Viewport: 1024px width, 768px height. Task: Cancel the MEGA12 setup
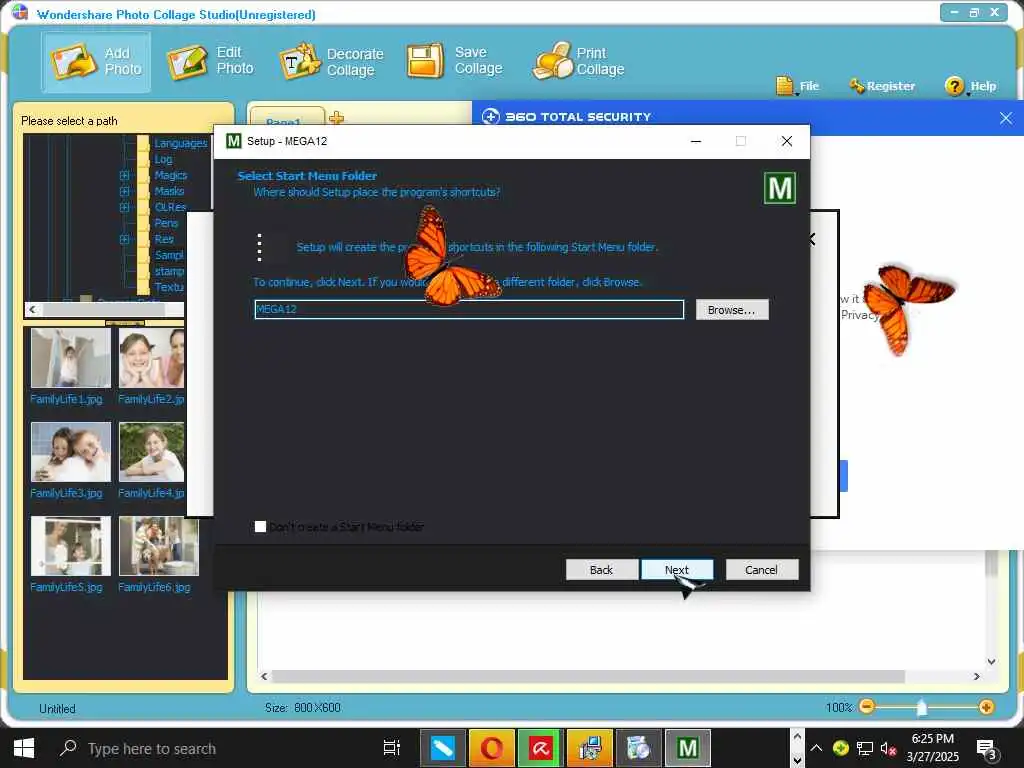(x=761, y=569)
